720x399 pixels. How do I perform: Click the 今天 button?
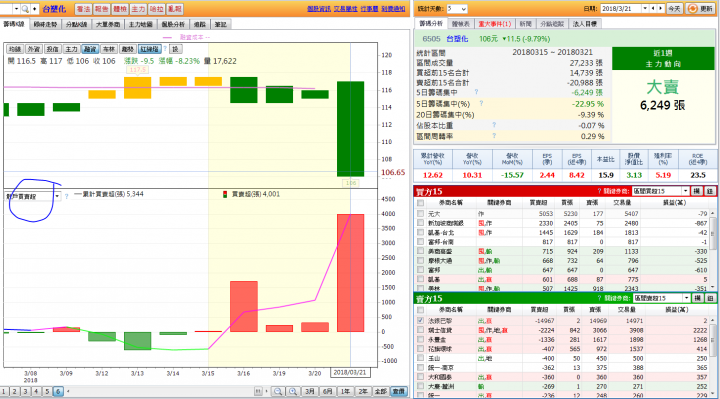pos(674,9)
